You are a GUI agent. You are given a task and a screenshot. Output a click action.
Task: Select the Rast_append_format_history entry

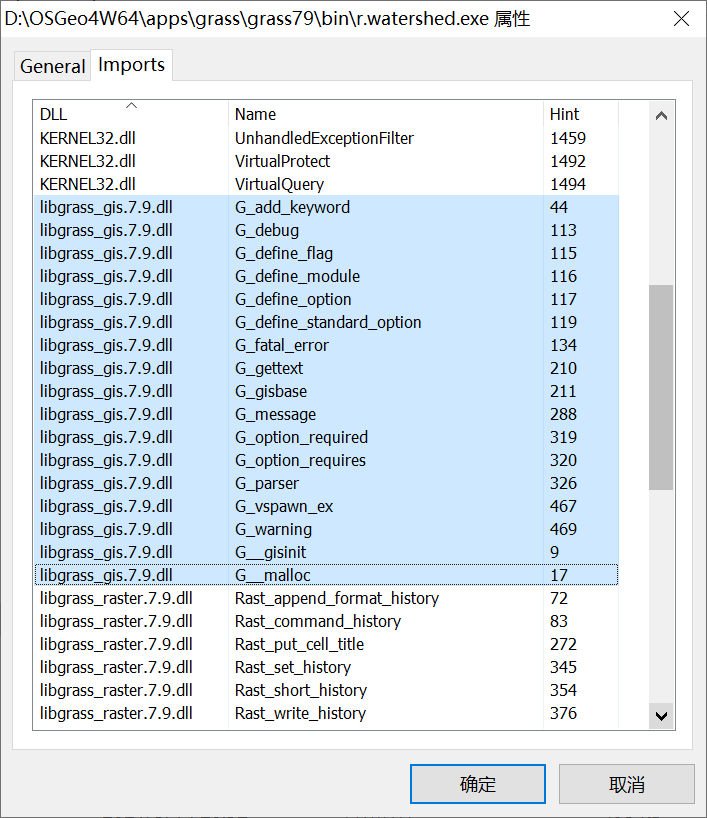coord(326,598)
